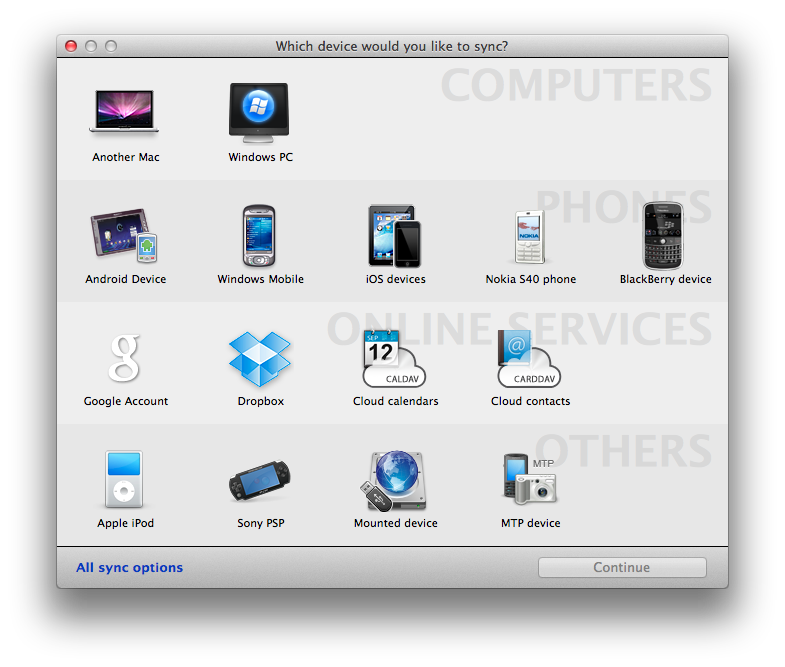
Task: Select the Mounted device globe icon
Action: click(395, 479)
